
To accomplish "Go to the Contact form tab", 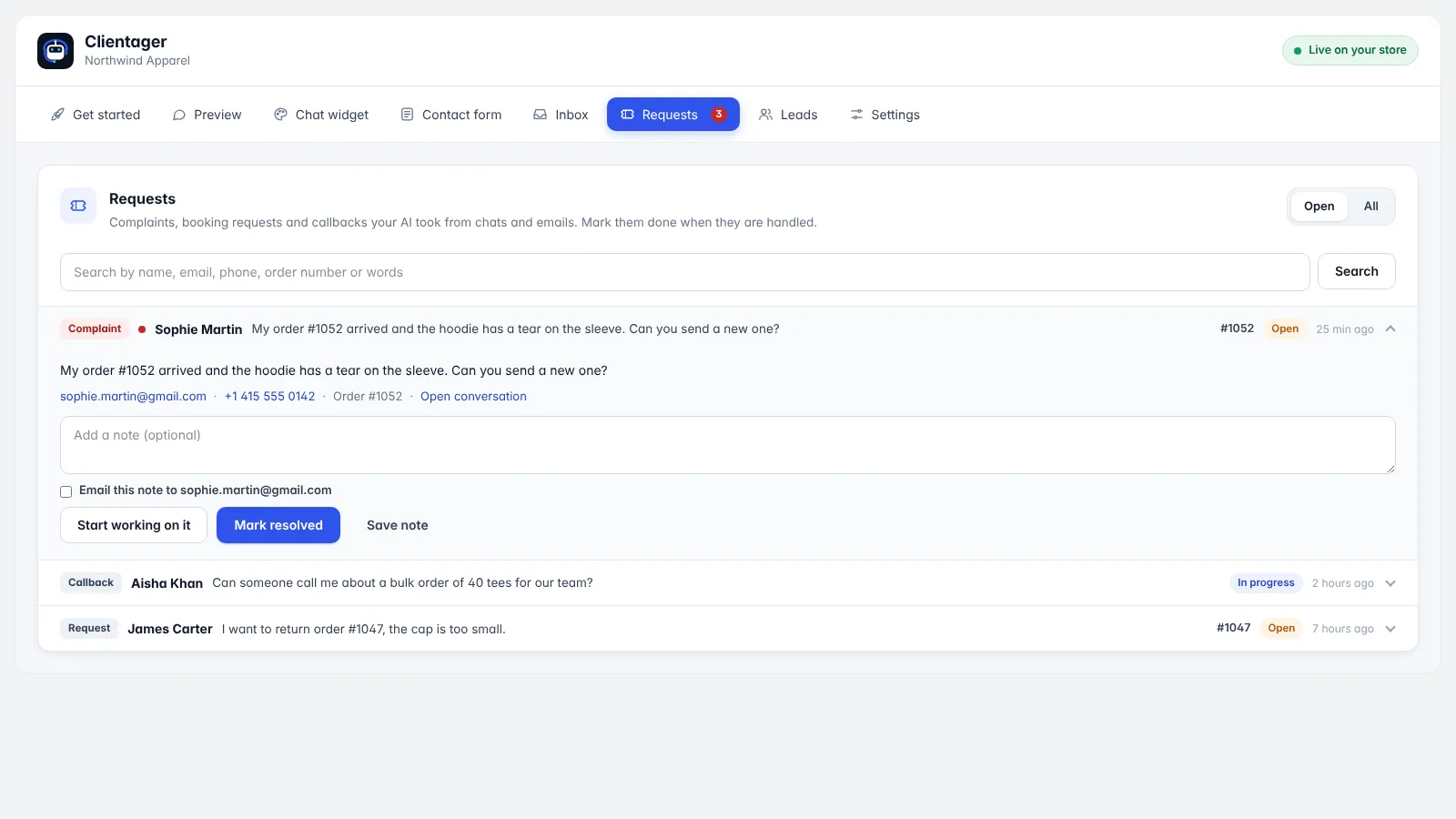I will click(x=451, y=115).
